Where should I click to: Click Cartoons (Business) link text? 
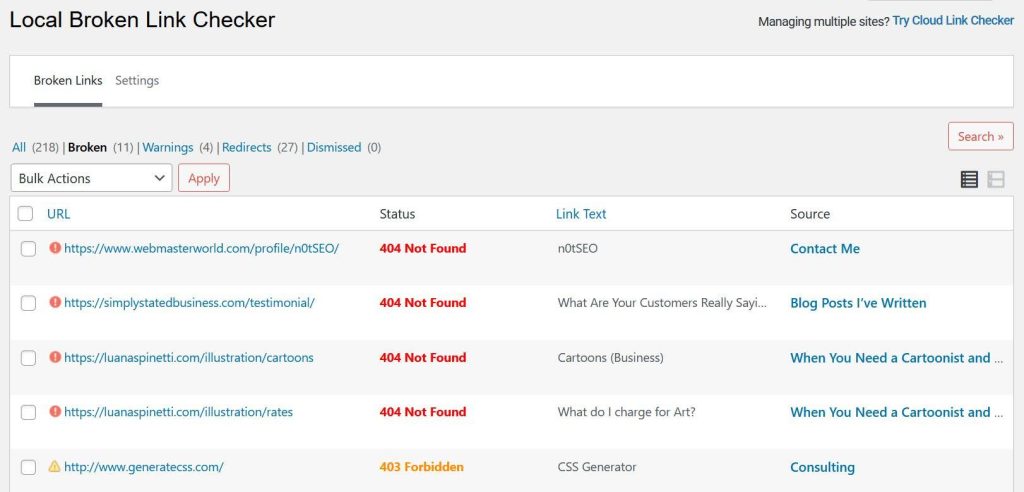coord(611,357)
